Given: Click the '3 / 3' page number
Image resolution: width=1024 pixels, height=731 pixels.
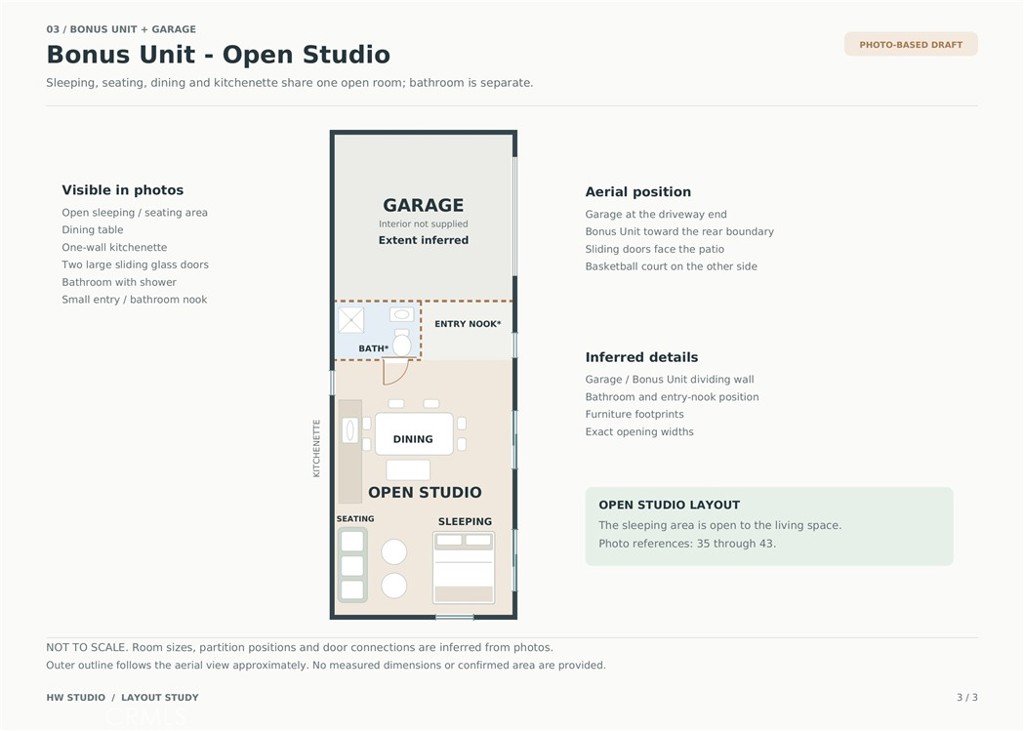Looking at the screenshot, I should 967,698.
